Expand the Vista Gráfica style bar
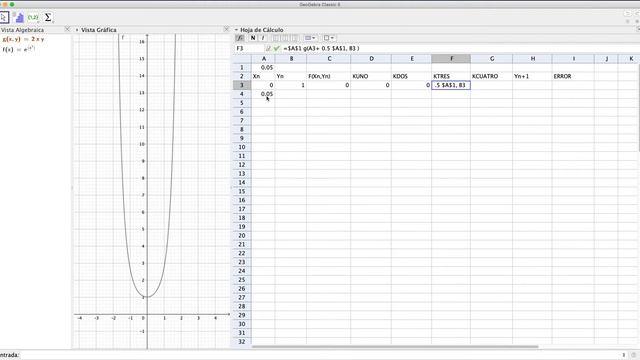Viewport: 640px width, 360px height. click(77, 30)
